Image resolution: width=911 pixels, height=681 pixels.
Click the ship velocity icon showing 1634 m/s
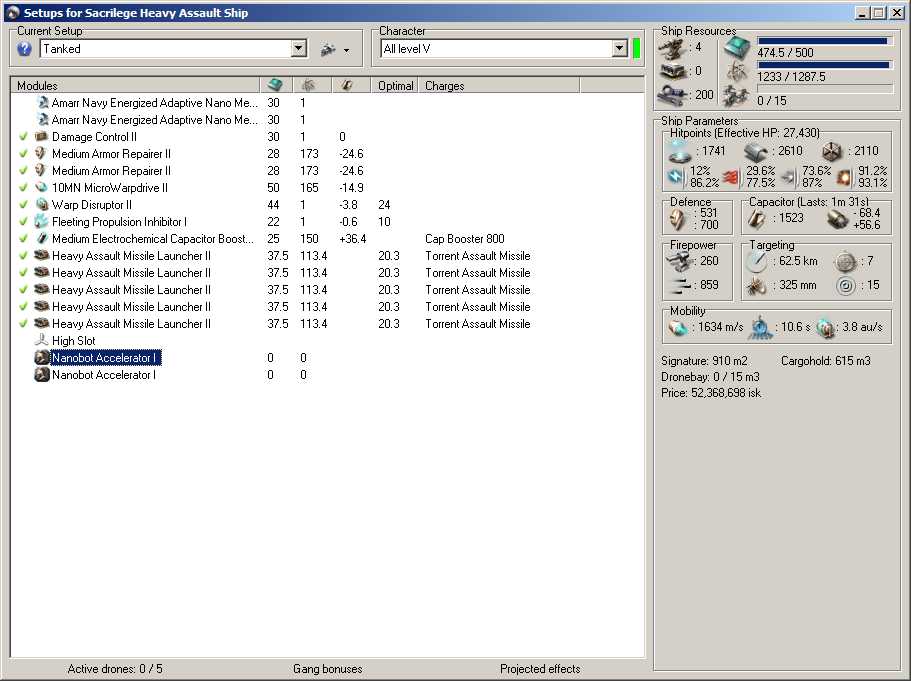pos(679,328)
